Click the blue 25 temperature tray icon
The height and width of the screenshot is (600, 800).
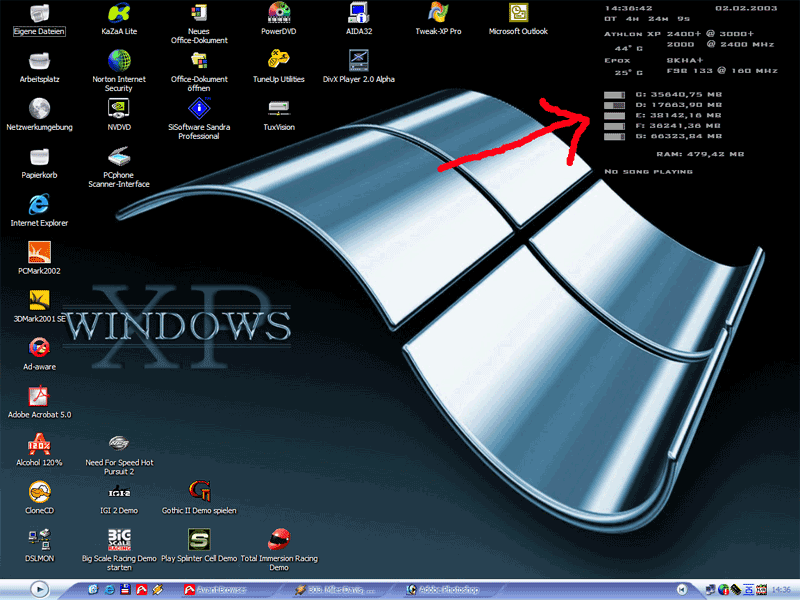coord(748,590)
